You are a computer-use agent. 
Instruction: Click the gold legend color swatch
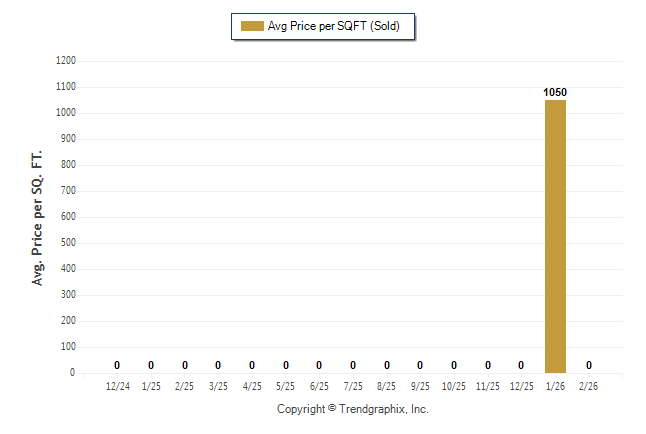click(250, 26)
